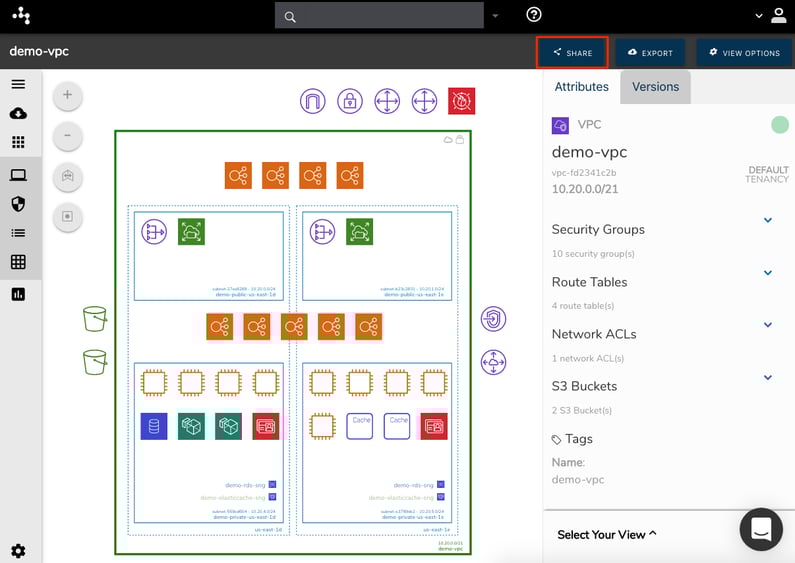
Task: Select the red WorkSpaces icon in private us-east-1e
Action: (x=434, y=426)
